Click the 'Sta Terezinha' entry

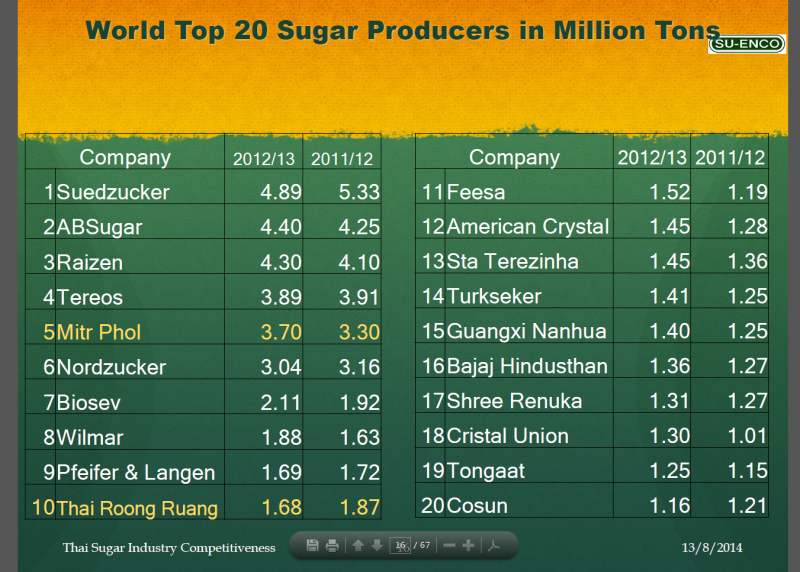point(513,261)
